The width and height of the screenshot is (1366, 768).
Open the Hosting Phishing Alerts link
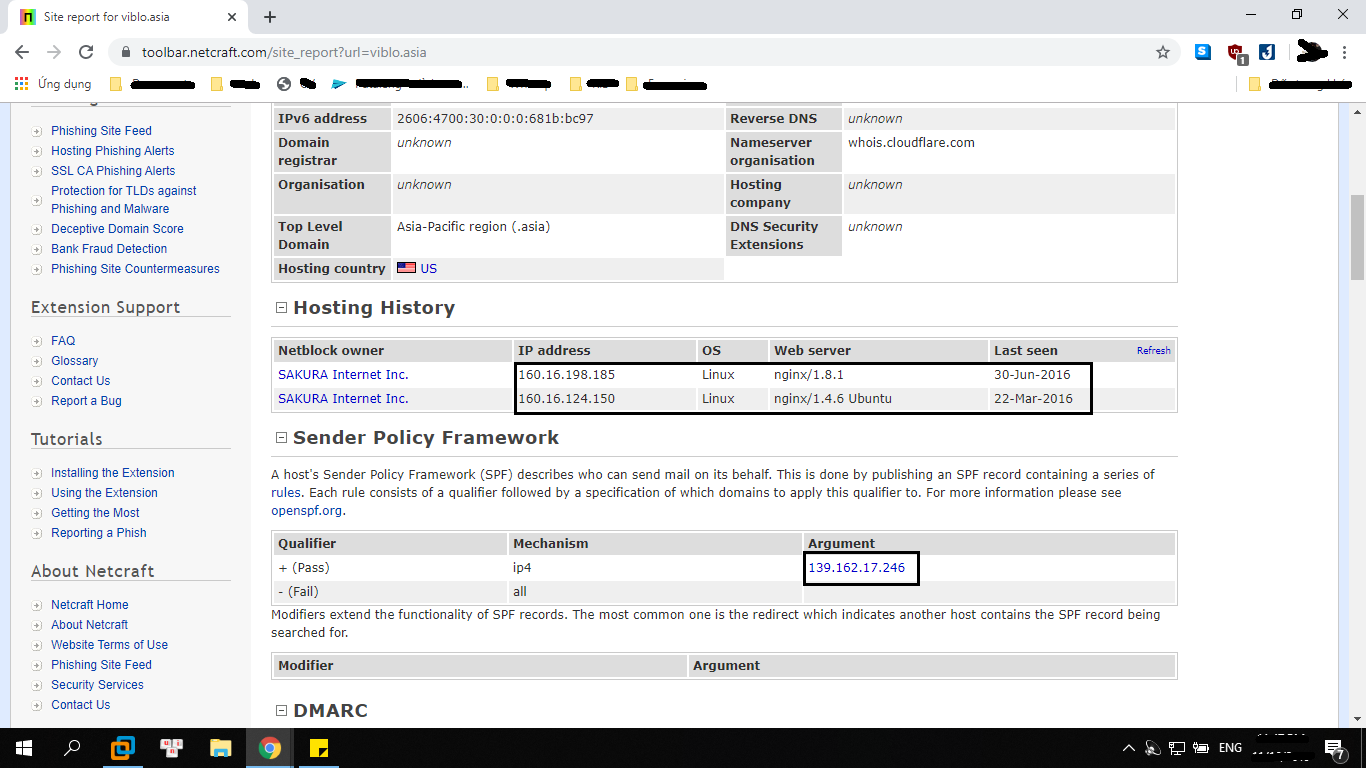click(x=113, y=151)
